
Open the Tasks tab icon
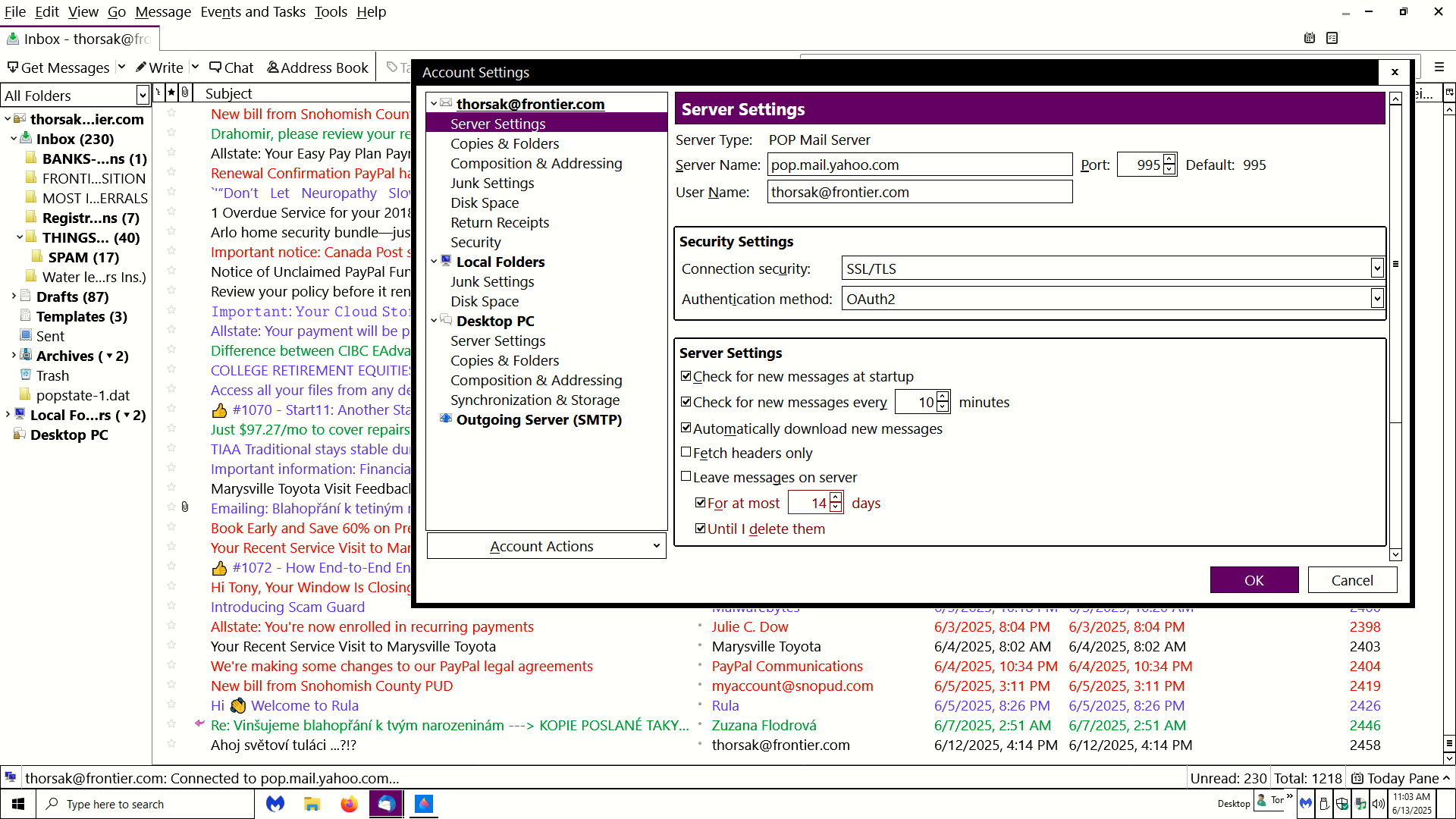(1332, 38)
